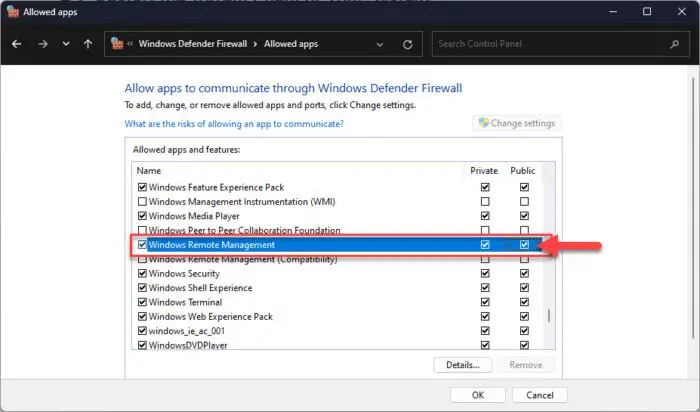The width and height of the screenshot is (700, 412).
Task: Select the windows_ie_ac_001 entry text
Action: (x=187, y=331)
